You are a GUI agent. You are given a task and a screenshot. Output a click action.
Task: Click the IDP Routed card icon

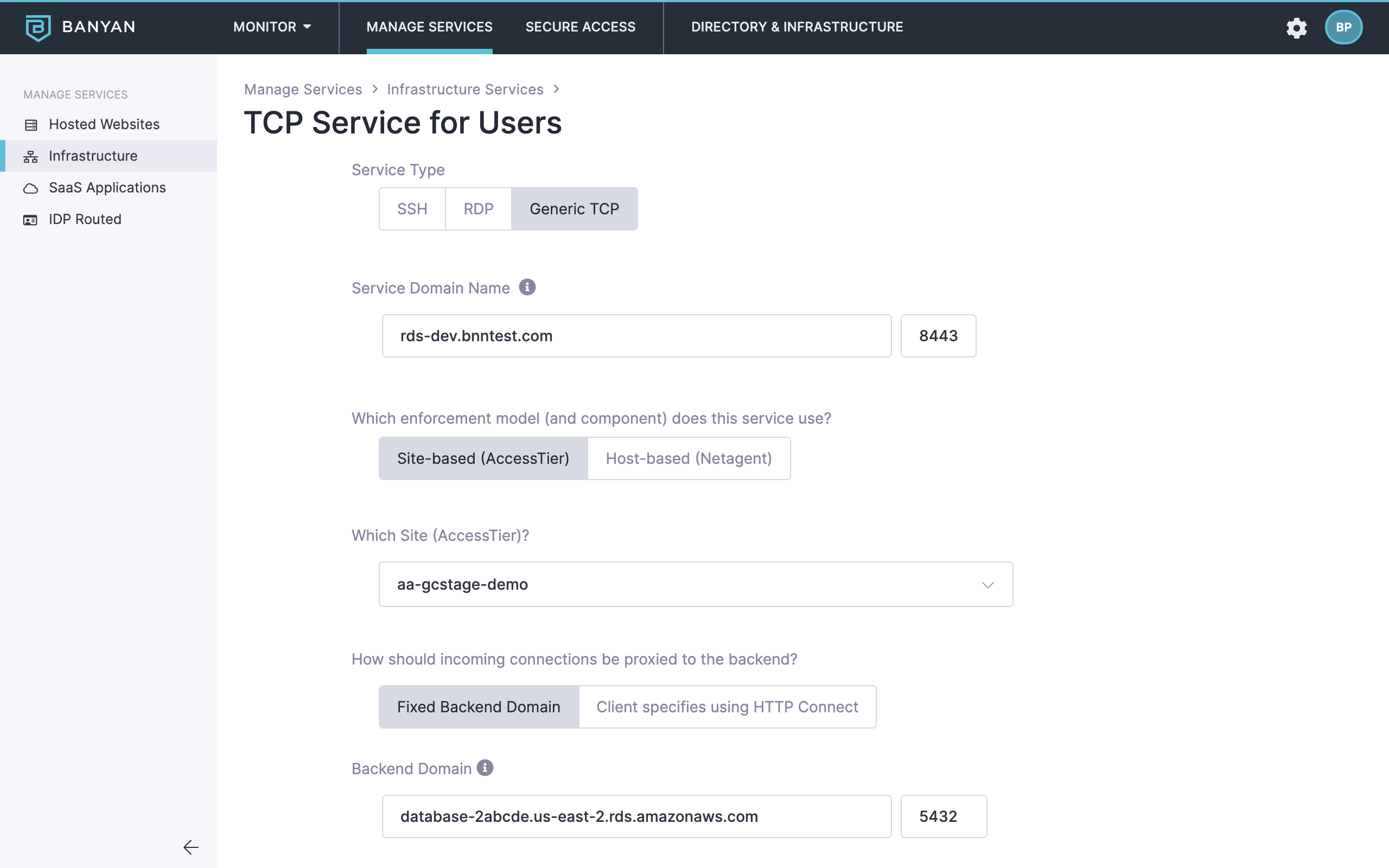pos(31,220)
